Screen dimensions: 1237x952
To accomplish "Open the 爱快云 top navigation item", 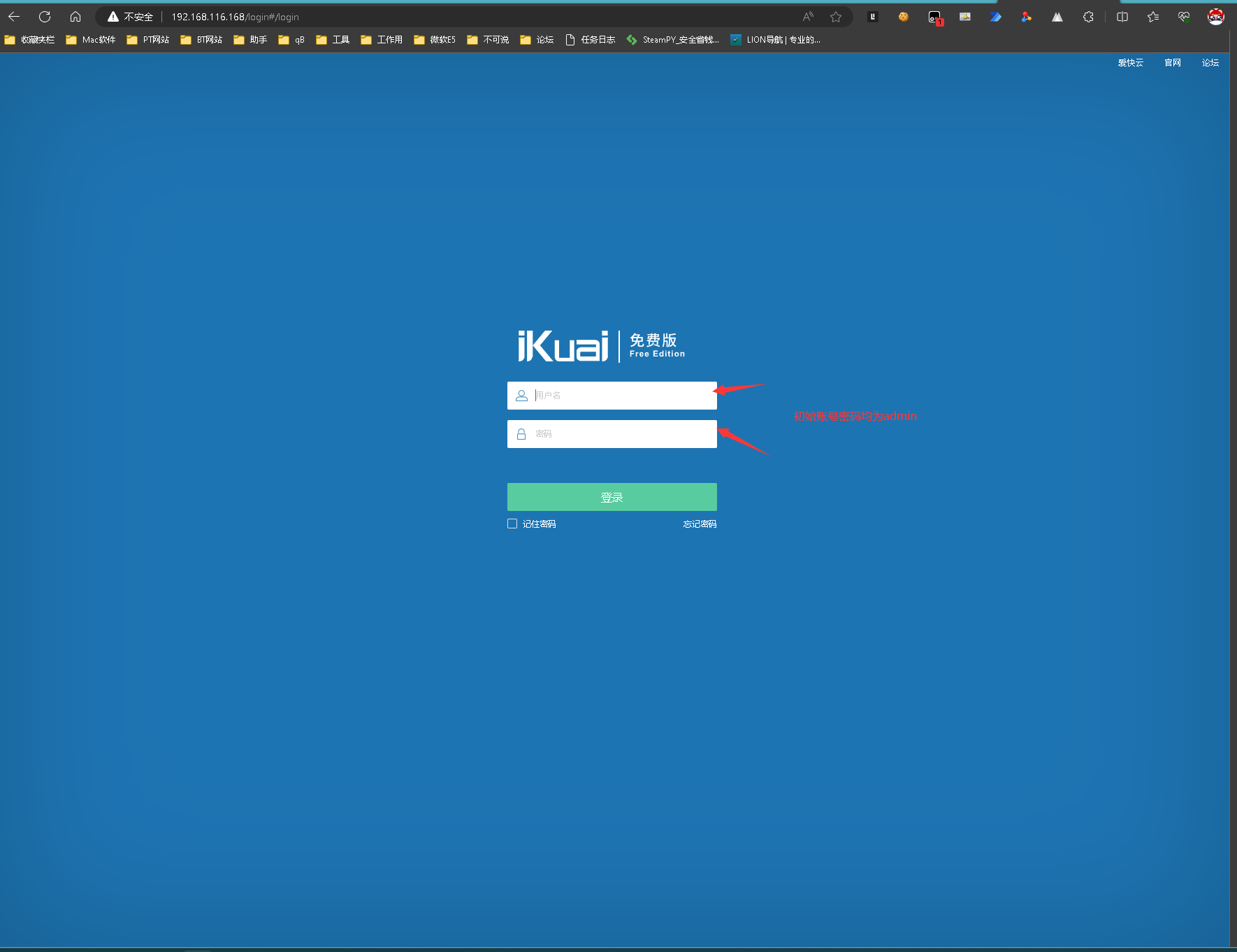I will pyautogui.click(x=1130, y=63).
